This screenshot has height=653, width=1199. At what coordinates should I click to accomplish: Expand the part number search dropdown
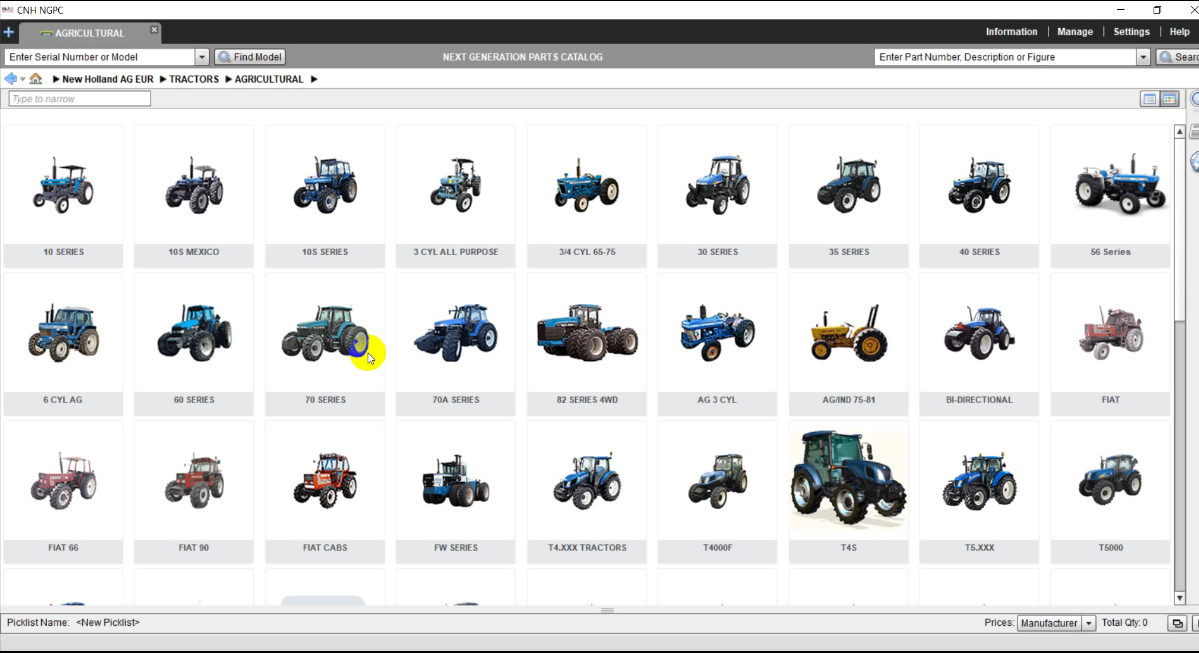pos(1143,57)
